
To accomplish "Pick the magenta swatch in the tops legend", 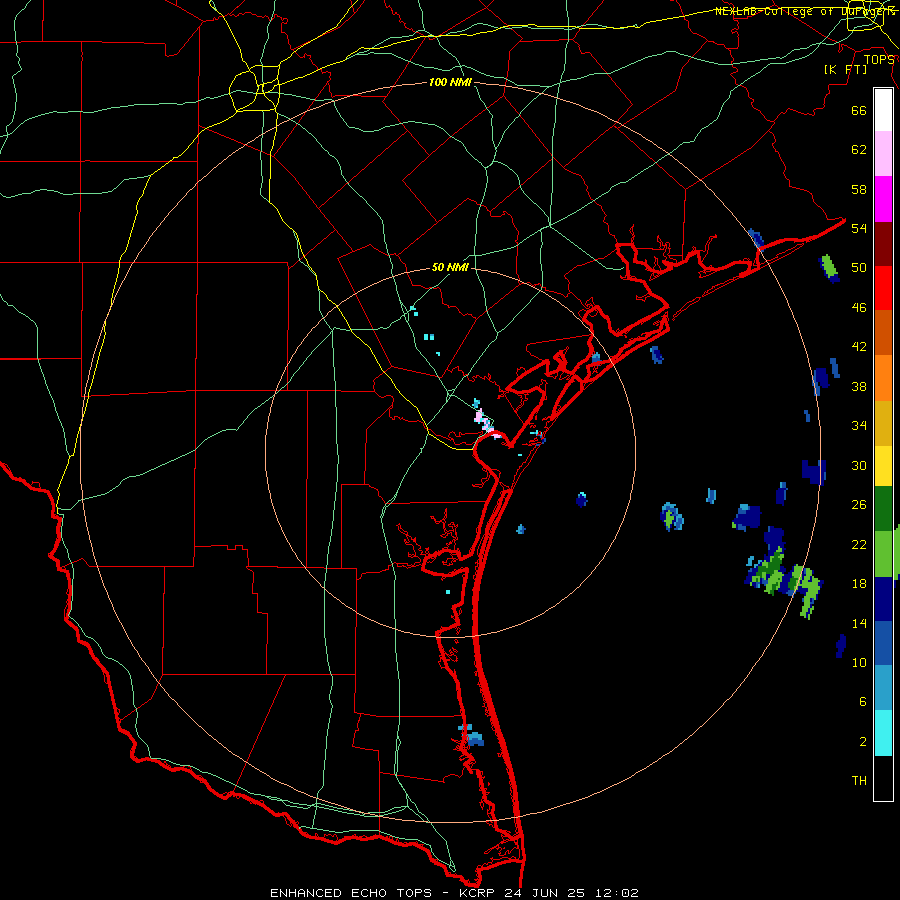I will (x=883, y=199).
